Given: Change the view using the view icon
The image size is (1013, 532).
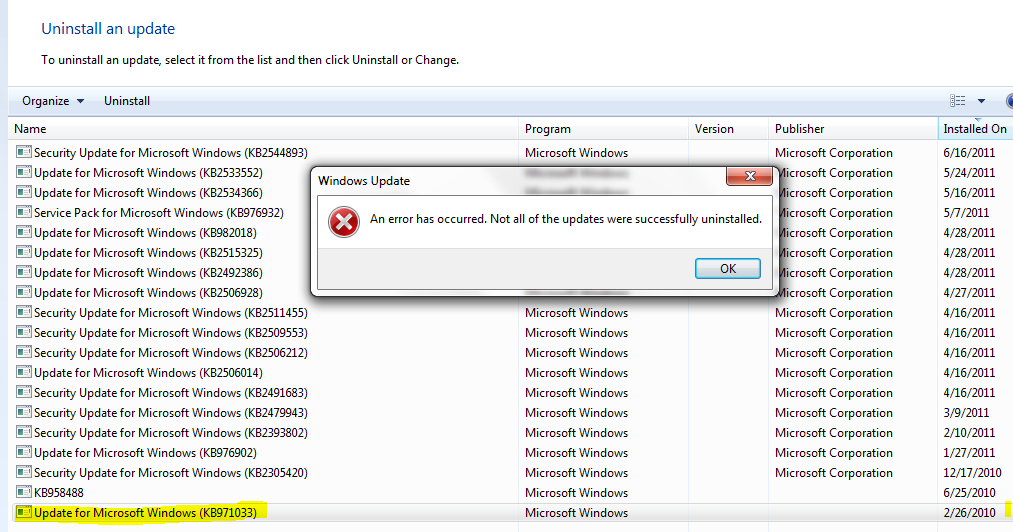Looking at the screenshot, I should tap(957, 101).
